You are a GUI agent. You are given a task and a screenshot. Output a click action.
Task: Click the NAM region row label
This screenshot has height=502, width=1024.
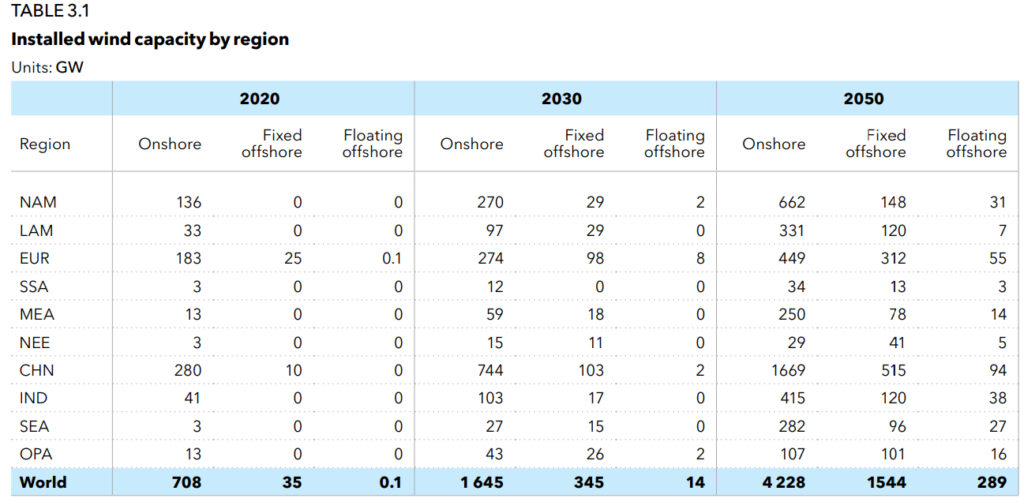point(38,202)
